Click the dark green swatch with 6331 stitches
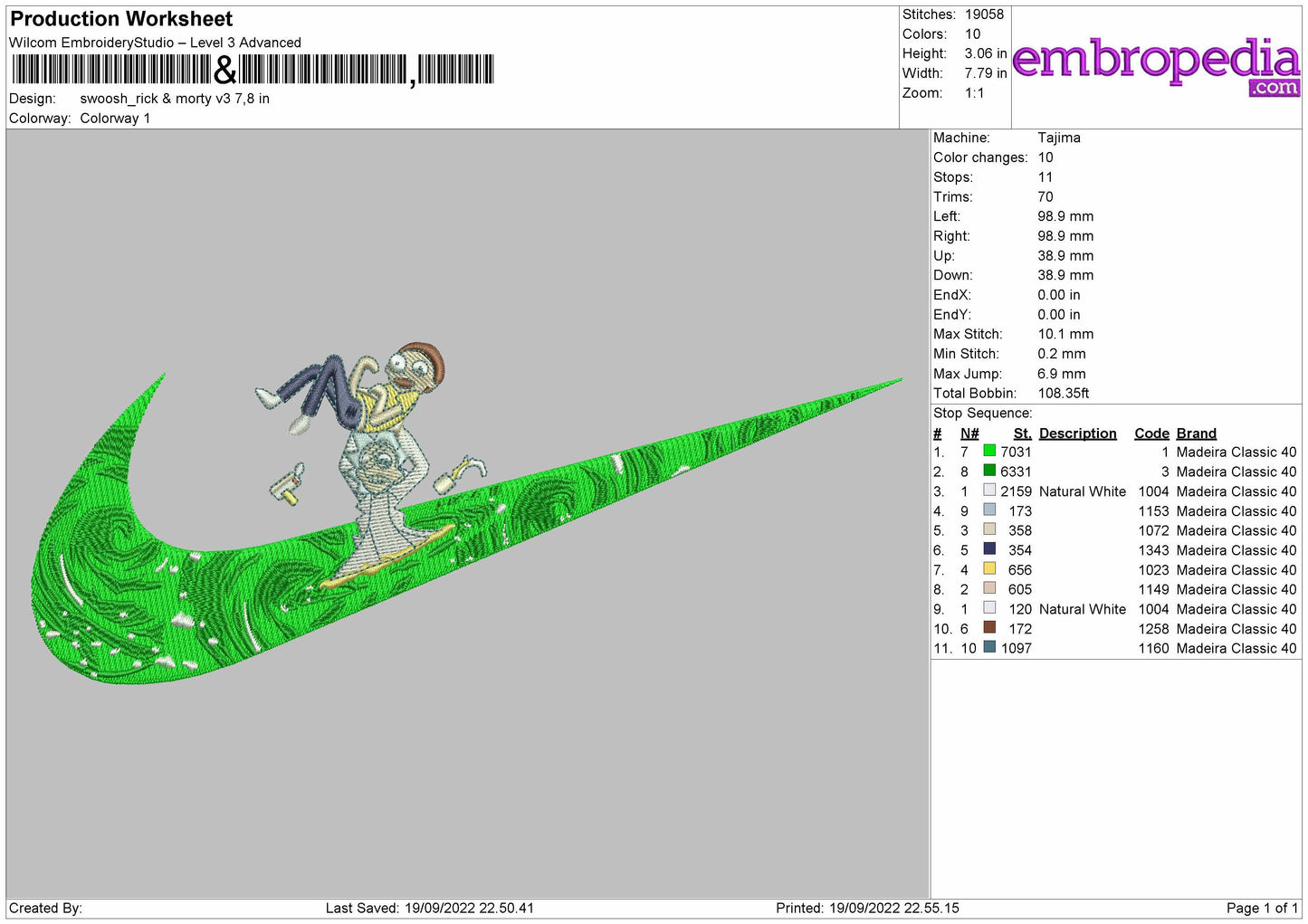Screen dimensions: 1308x924 click(989, 471)
